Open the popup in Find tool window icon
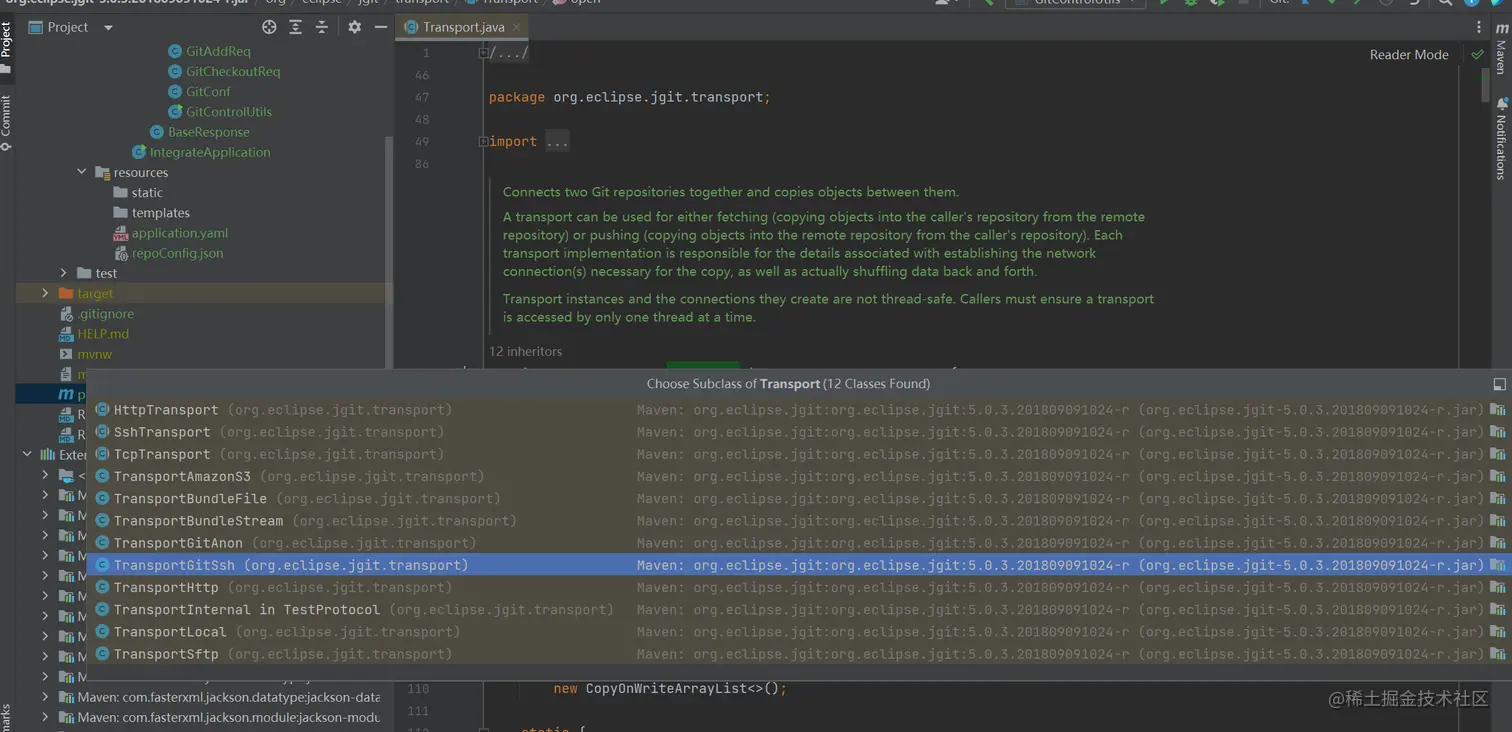This screenshot has height=732, width=1512. (1498, 384)
